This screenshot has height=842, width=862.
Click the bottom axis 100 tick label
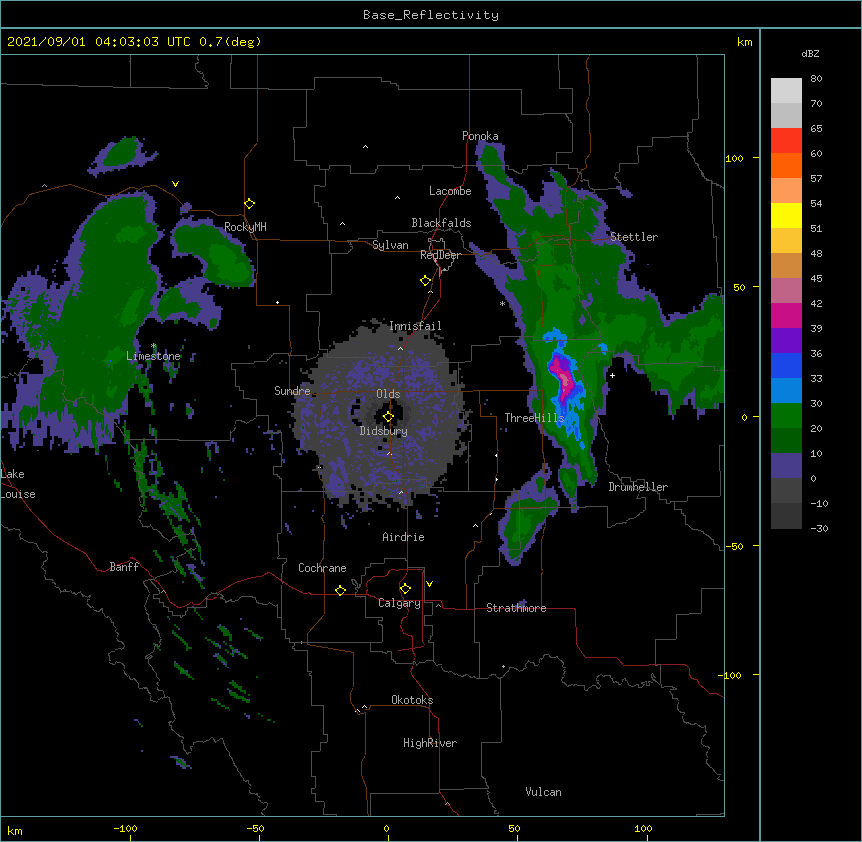tap(643, 828)
